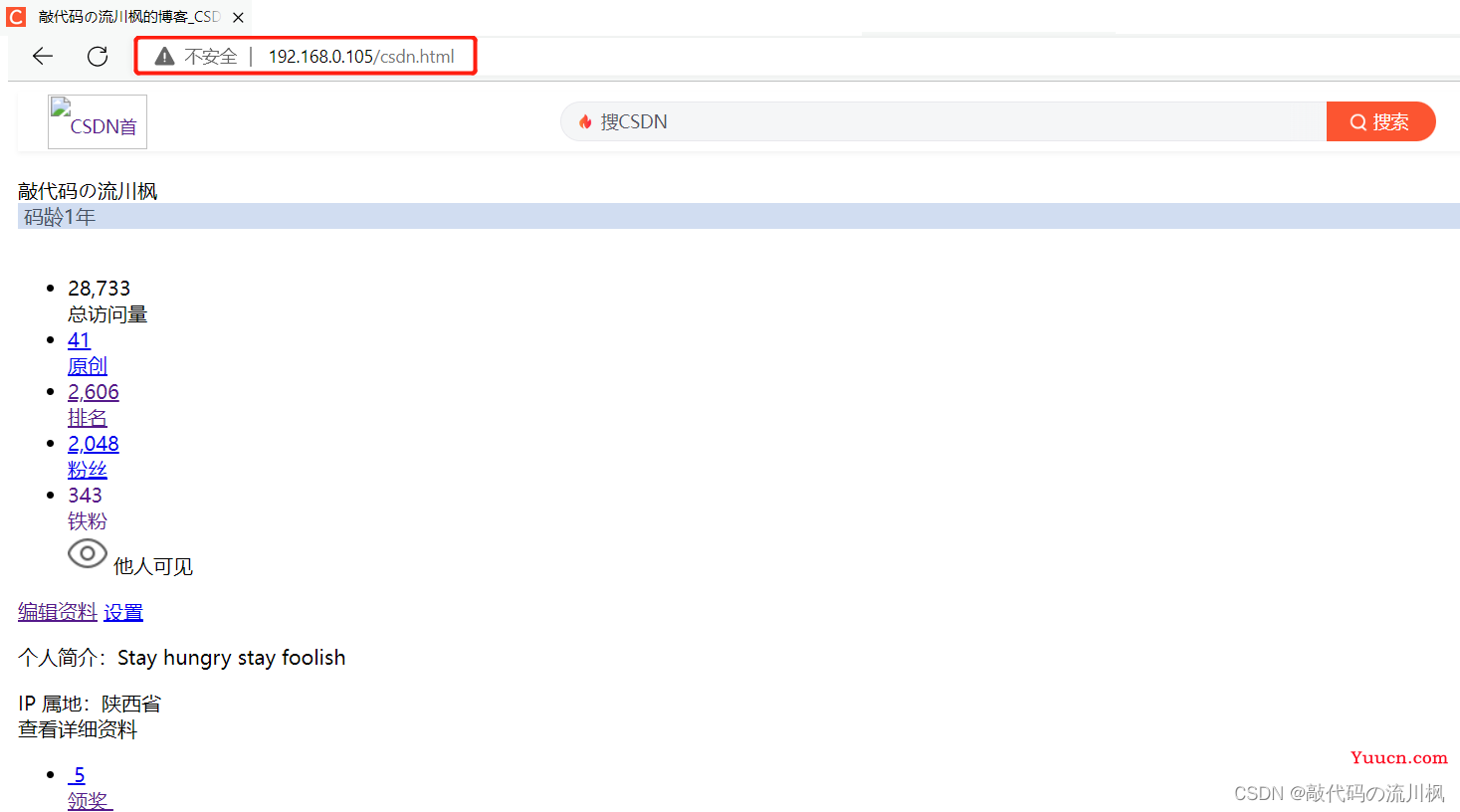Select the browser tab titled 敲代码の流川枫的博客

127,17
